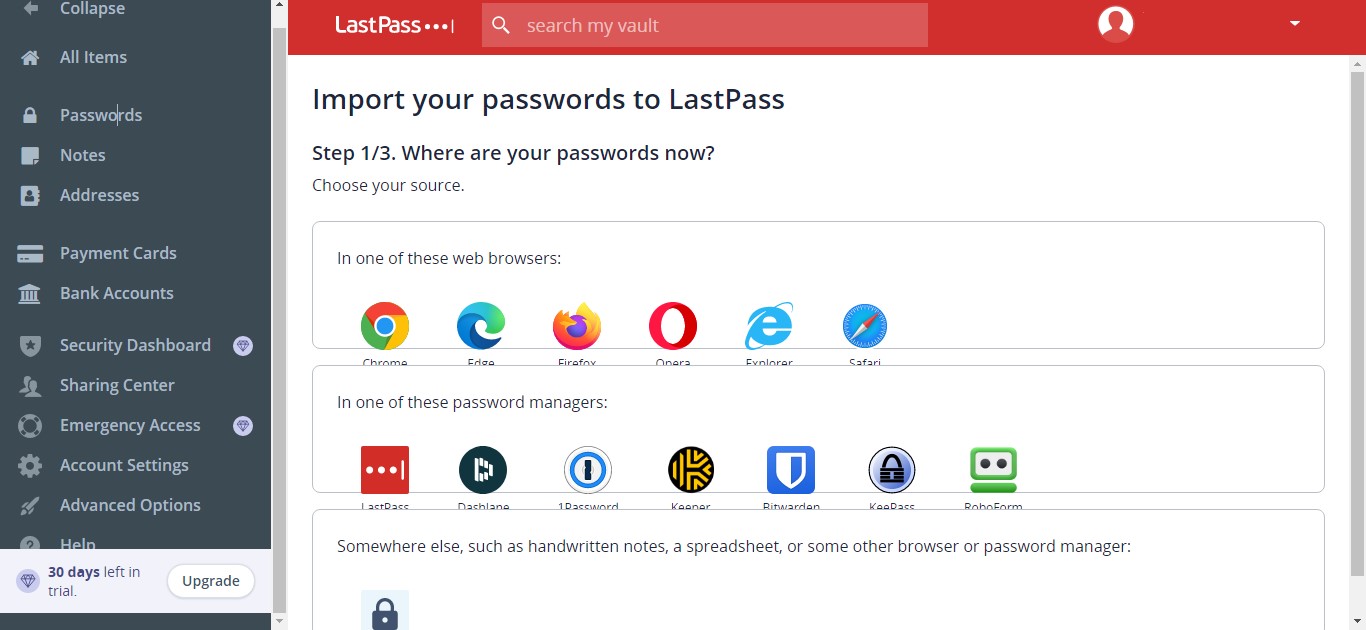Open the account dropdown arrow
This screenshot has width=1366, height=630.
1295,23
